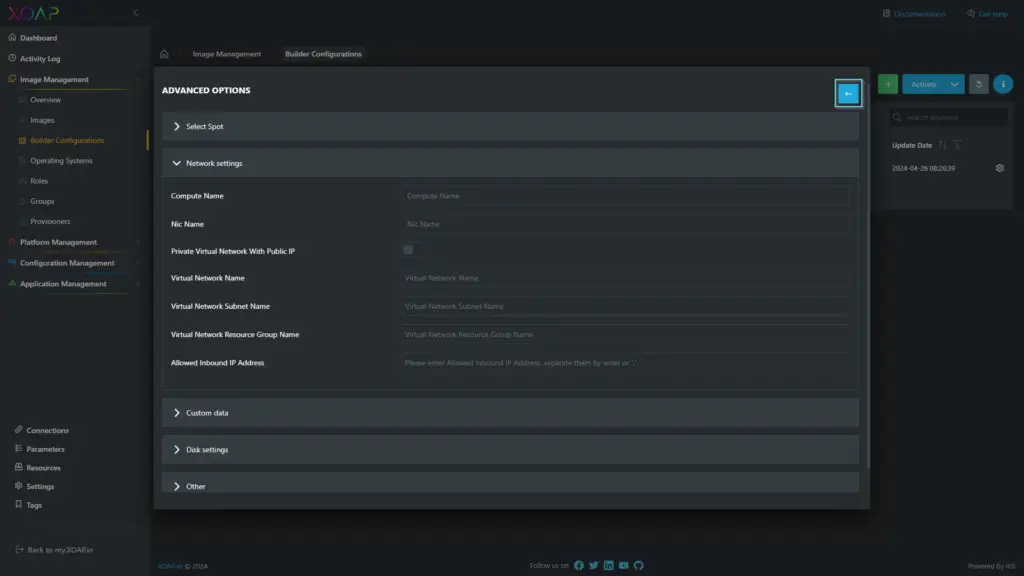
Task: Click Image Management breadcrumb
Action: coord(227,54)
